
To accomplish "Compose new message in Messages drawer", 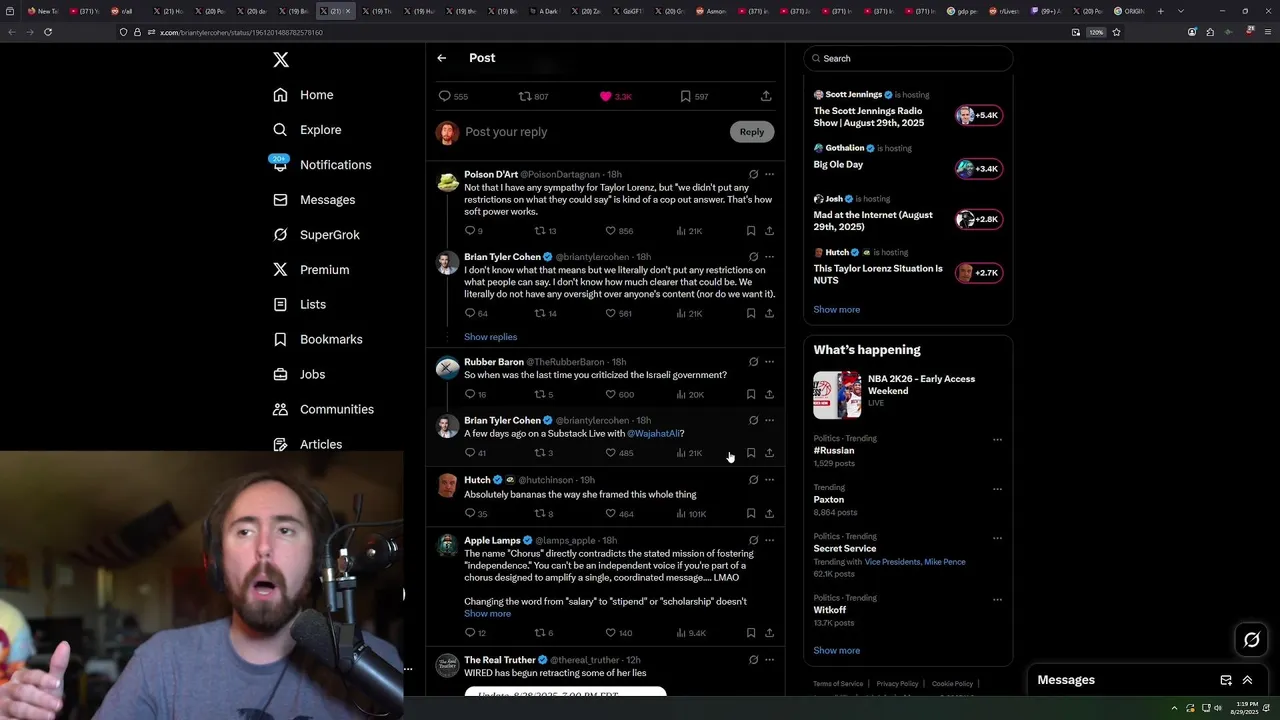I will (1226, 680).
